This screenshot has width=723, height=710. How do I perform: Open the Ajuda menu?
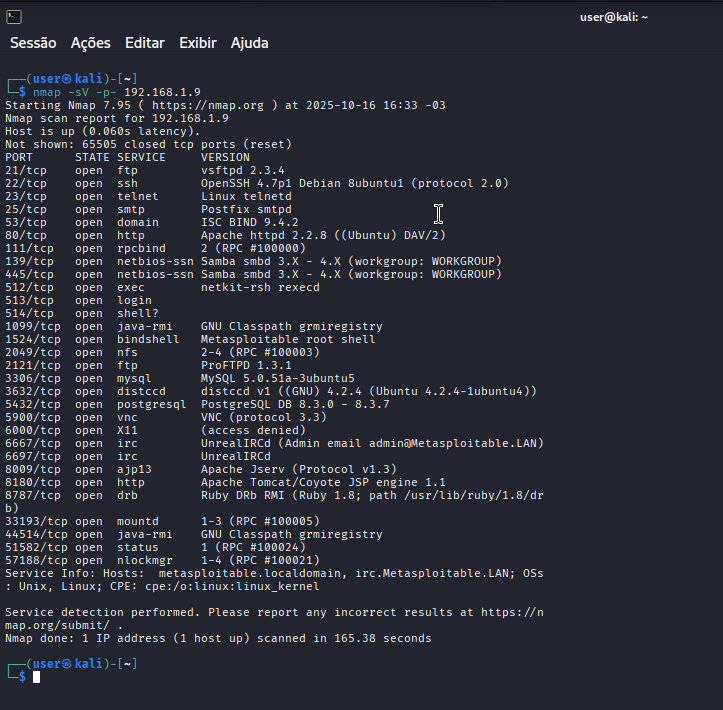(x=249, y=43)
